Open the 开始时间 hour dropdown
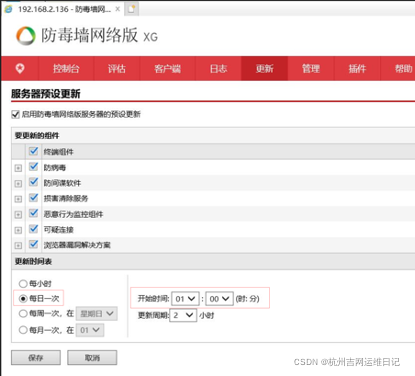Screen dimensions: 415x376 tap(185, 299)
